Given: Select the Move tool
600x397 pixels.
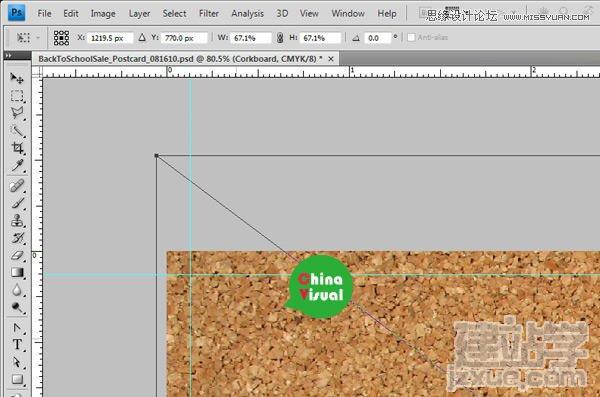Looking at the screenshot, I should point(17,78).
